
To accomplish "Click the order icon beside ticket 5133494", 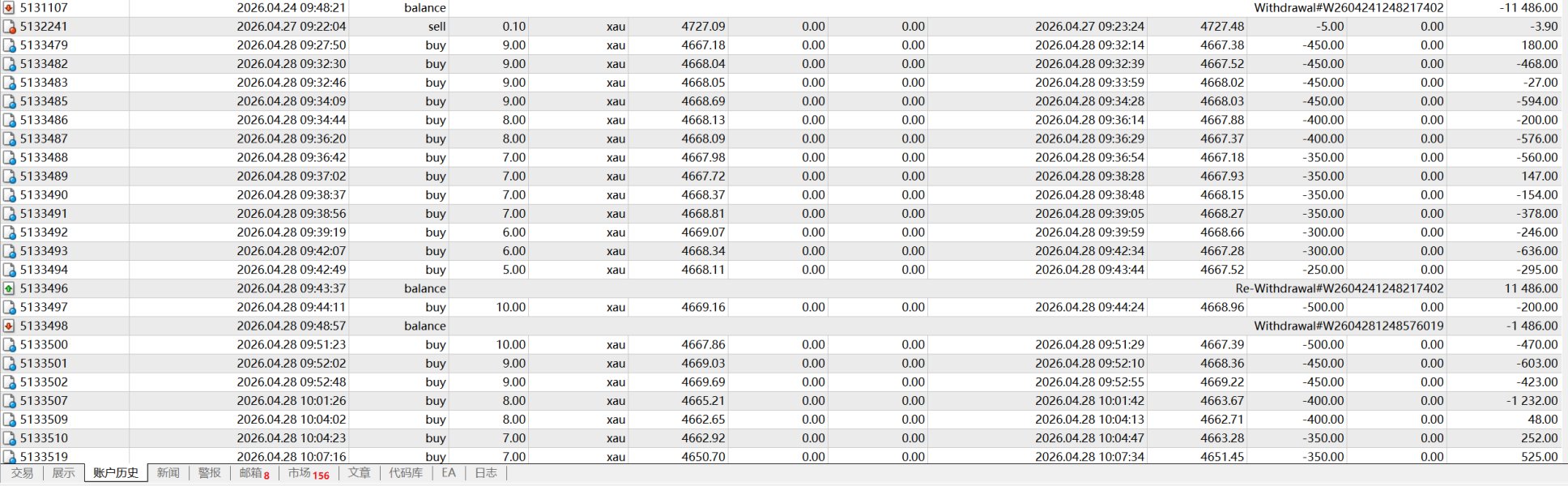I will pyautogui.click(x=9, y=270).
